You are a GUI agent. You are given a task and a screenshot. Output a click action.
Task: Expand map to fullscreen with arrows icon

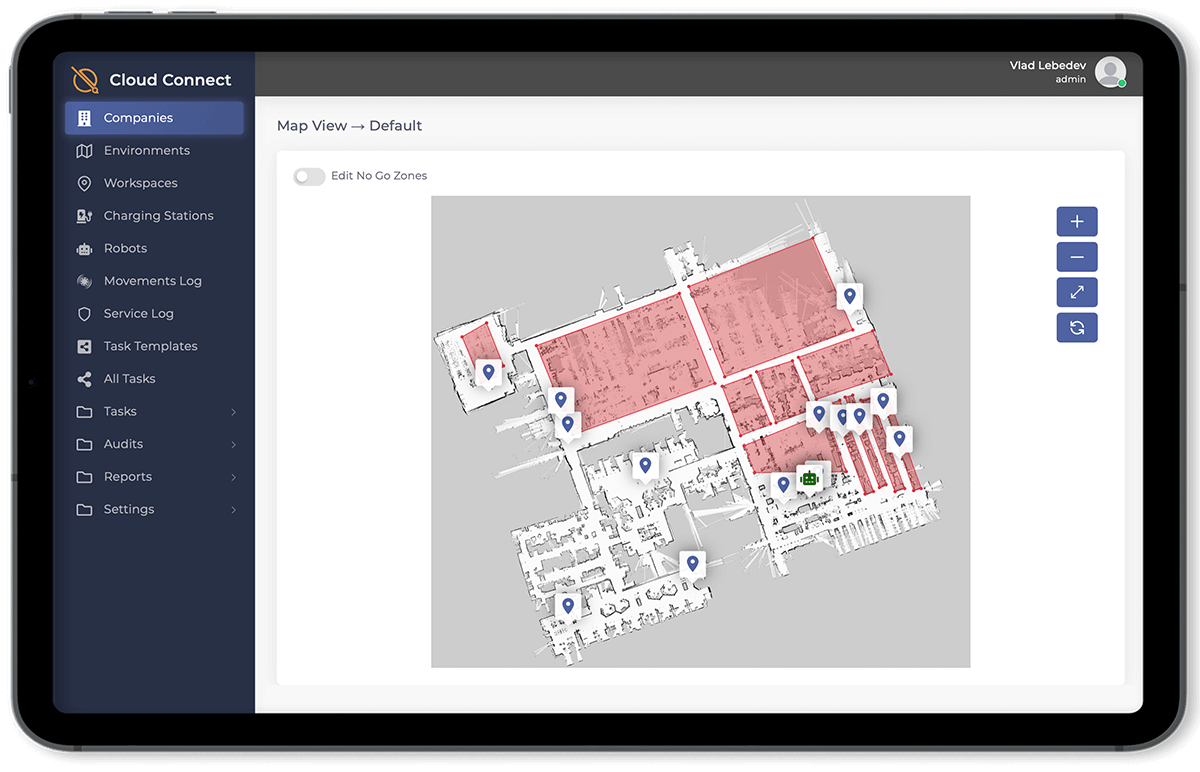1077,292
